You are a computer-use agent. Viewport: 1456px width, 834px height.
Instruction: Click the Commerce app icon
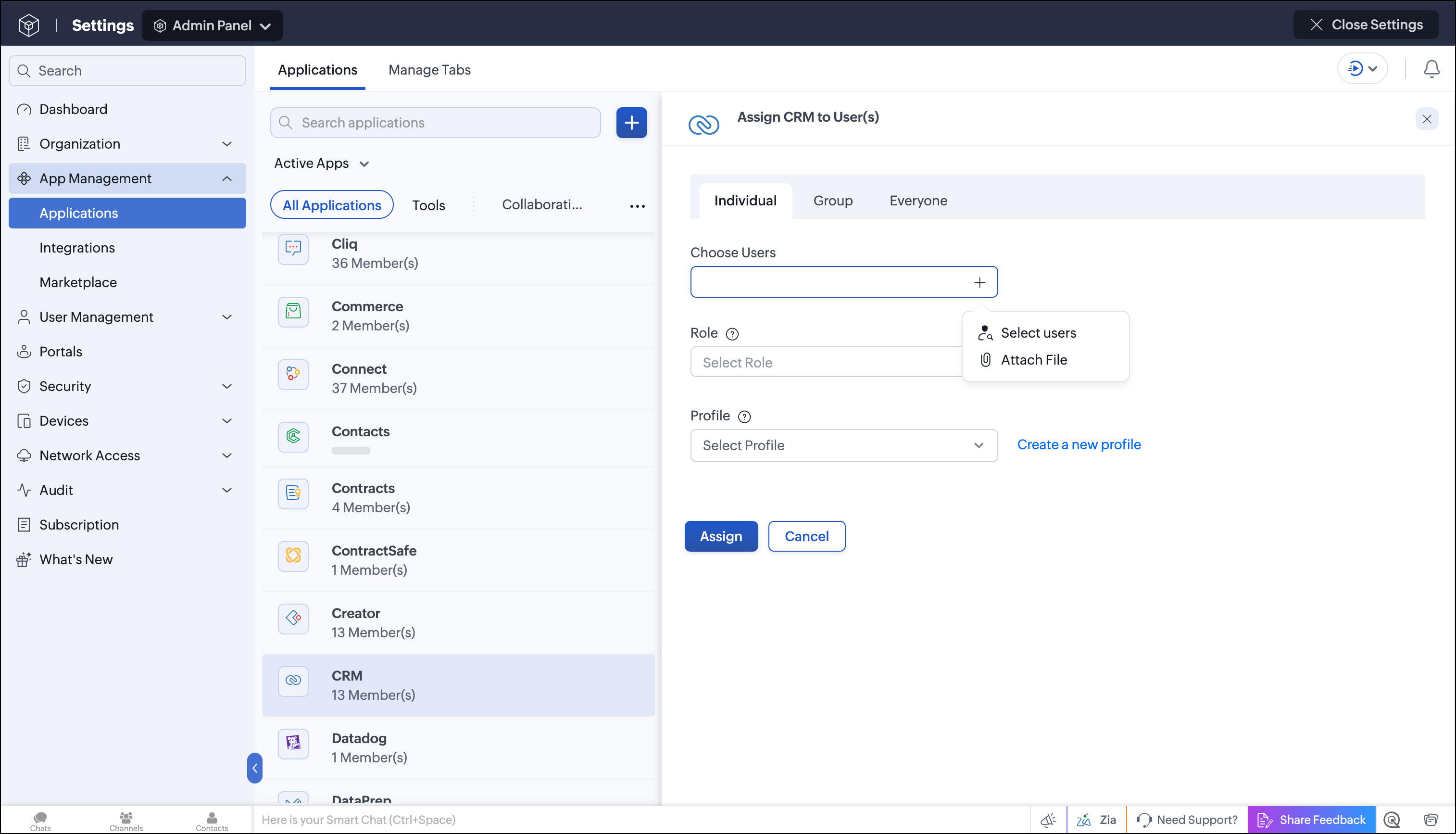tap(293, 312)
